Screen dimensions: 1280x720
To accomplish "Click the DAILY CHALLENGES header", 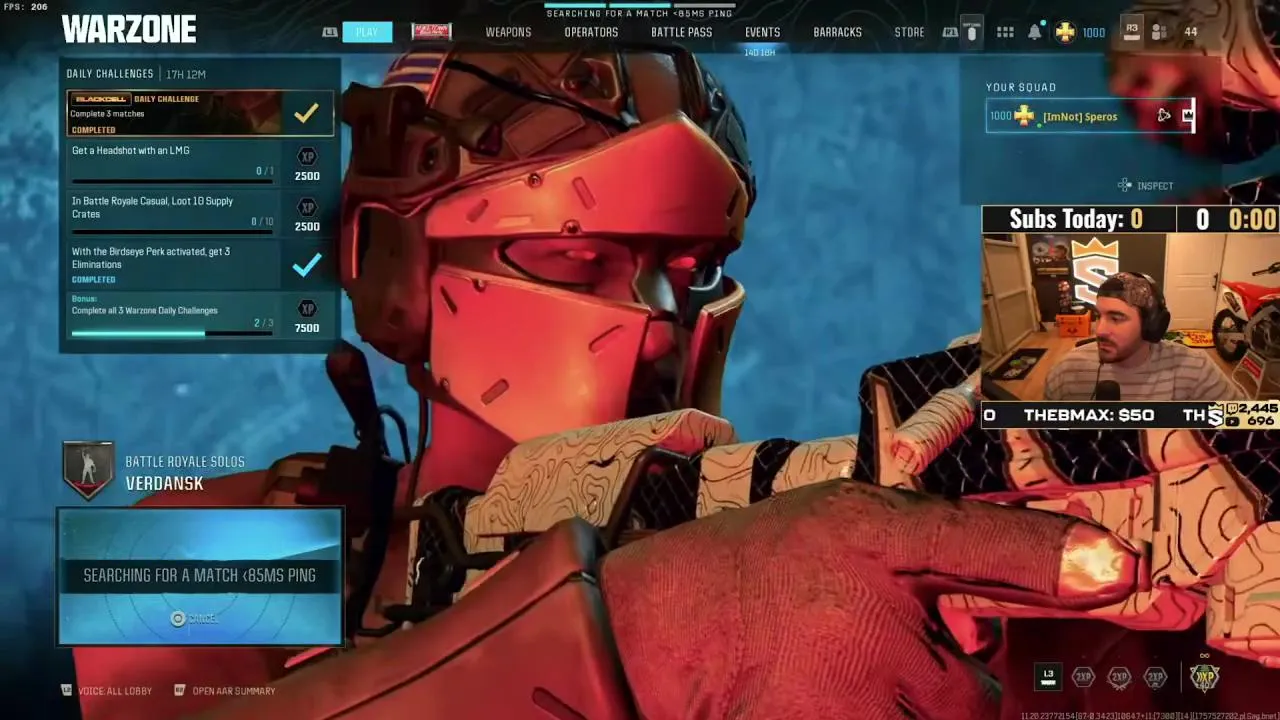I will (x=110, y=74).
